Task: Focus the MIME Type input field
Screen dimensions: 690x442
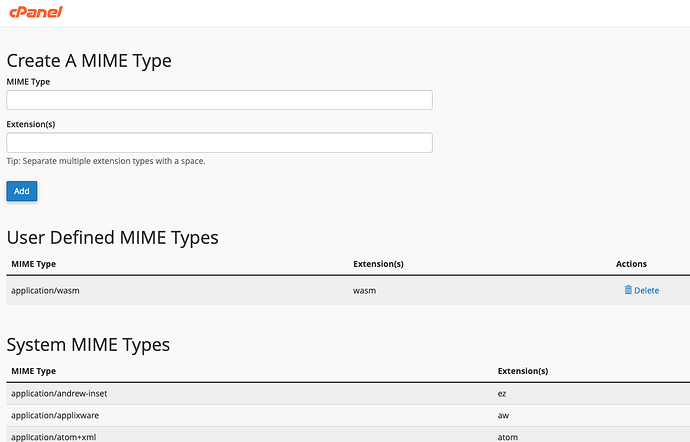Action: click(219, 100)
